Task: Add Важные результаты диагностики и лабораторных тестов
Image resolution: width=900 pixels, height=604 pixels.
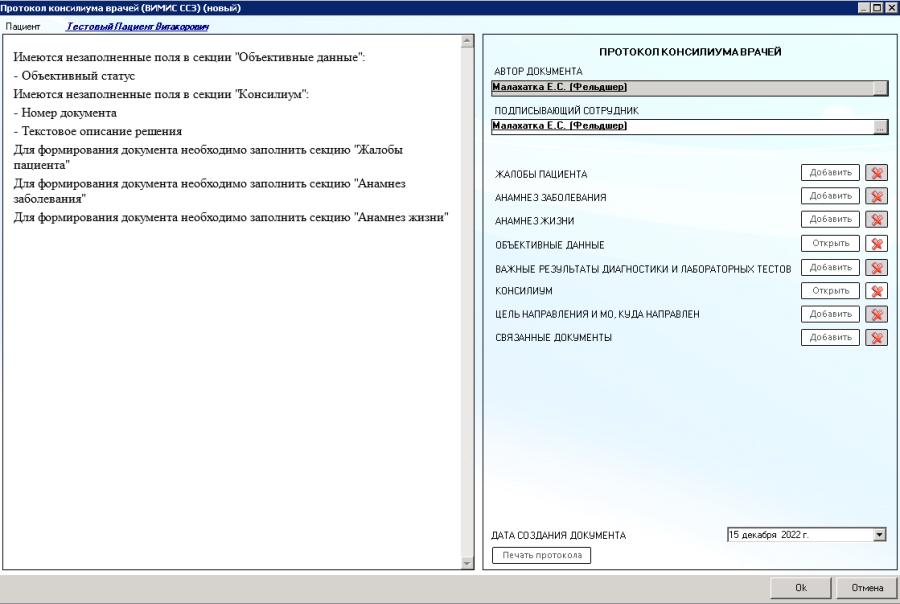Action: [x=831, y=268]
